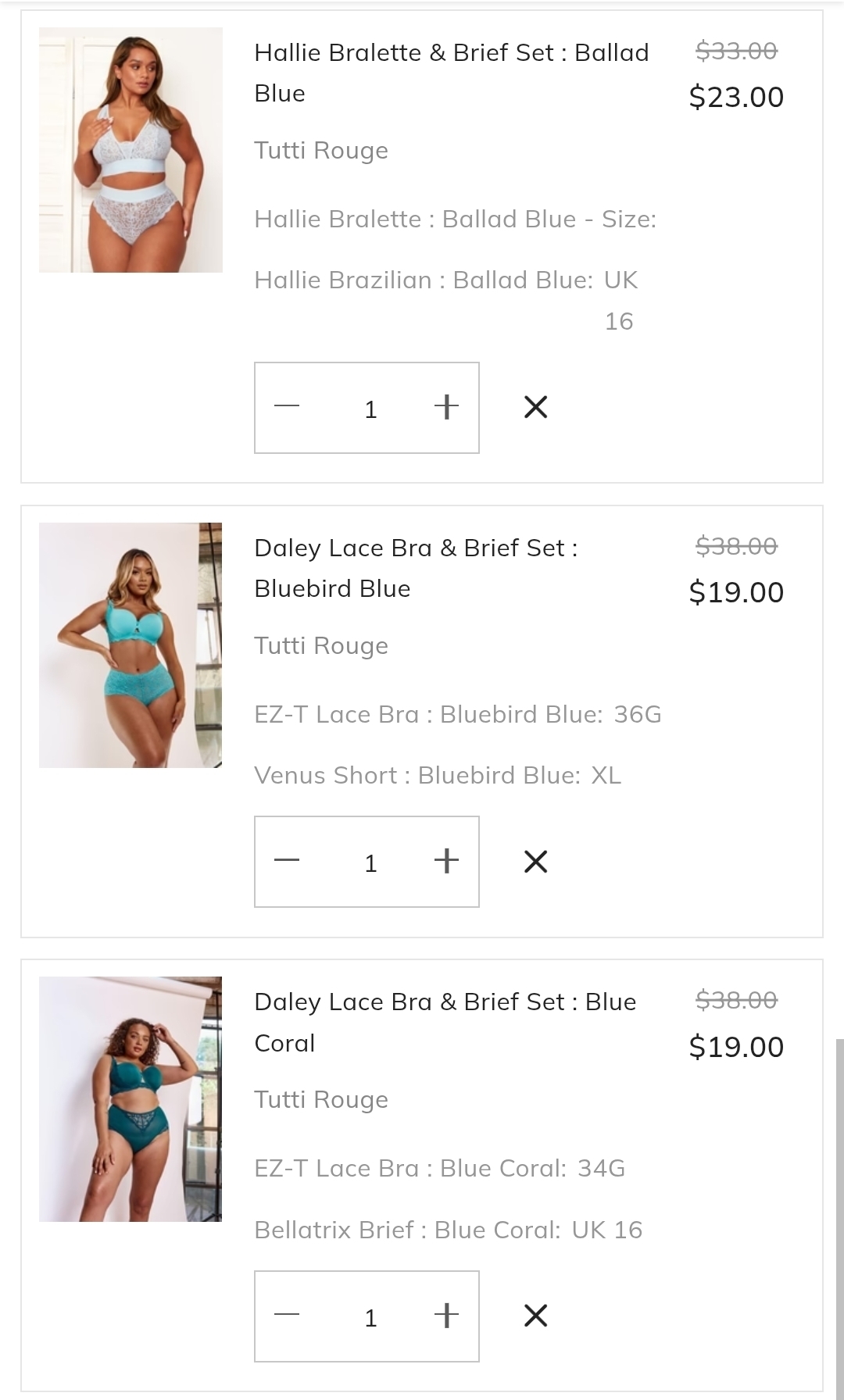Click the Blue Coral product thumbnail
Image resolution: width=844 pixels, height=1400 pixels.
coord(131,1099)
